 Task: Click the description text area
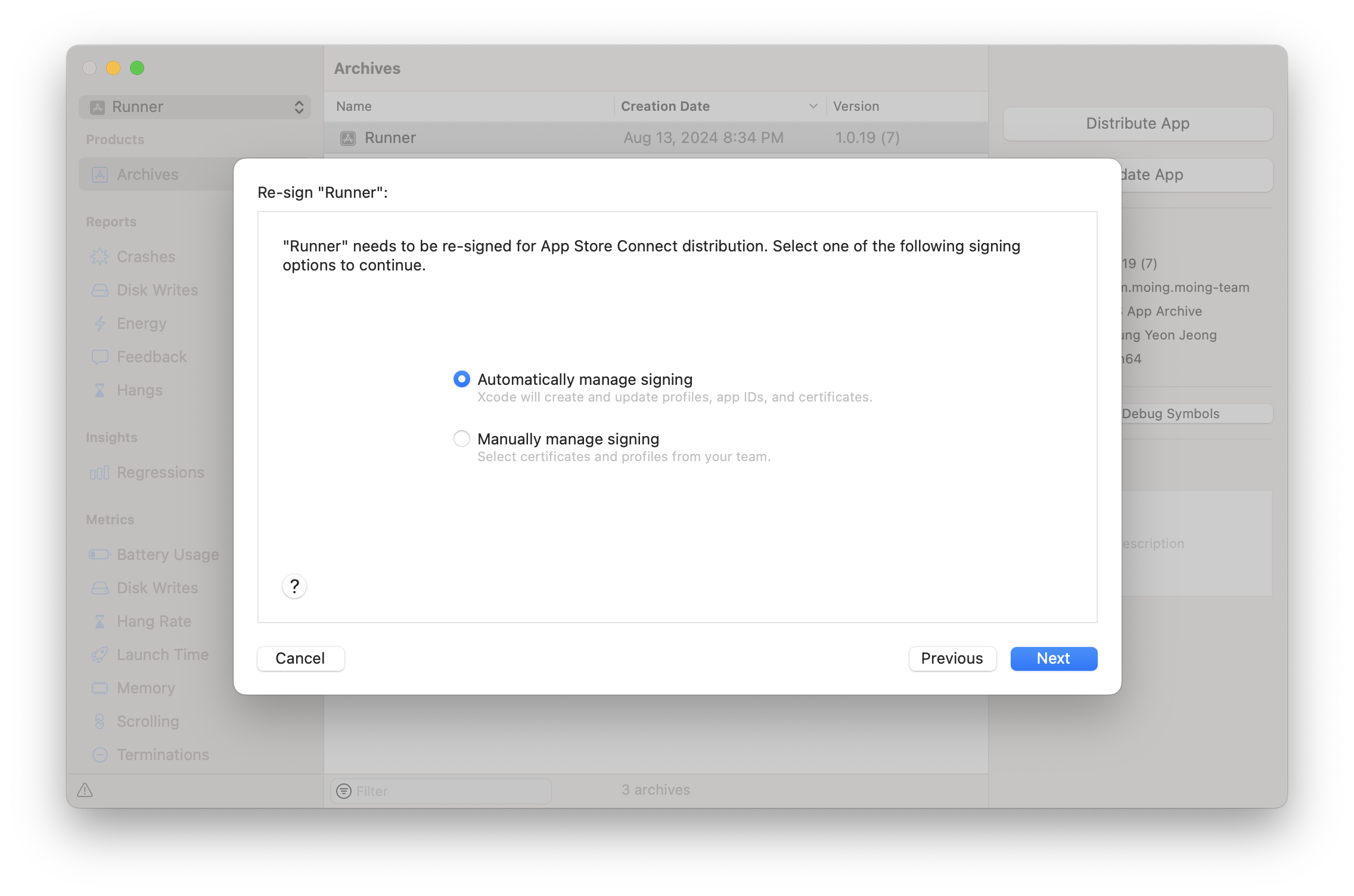click(x=1197, y=543)
